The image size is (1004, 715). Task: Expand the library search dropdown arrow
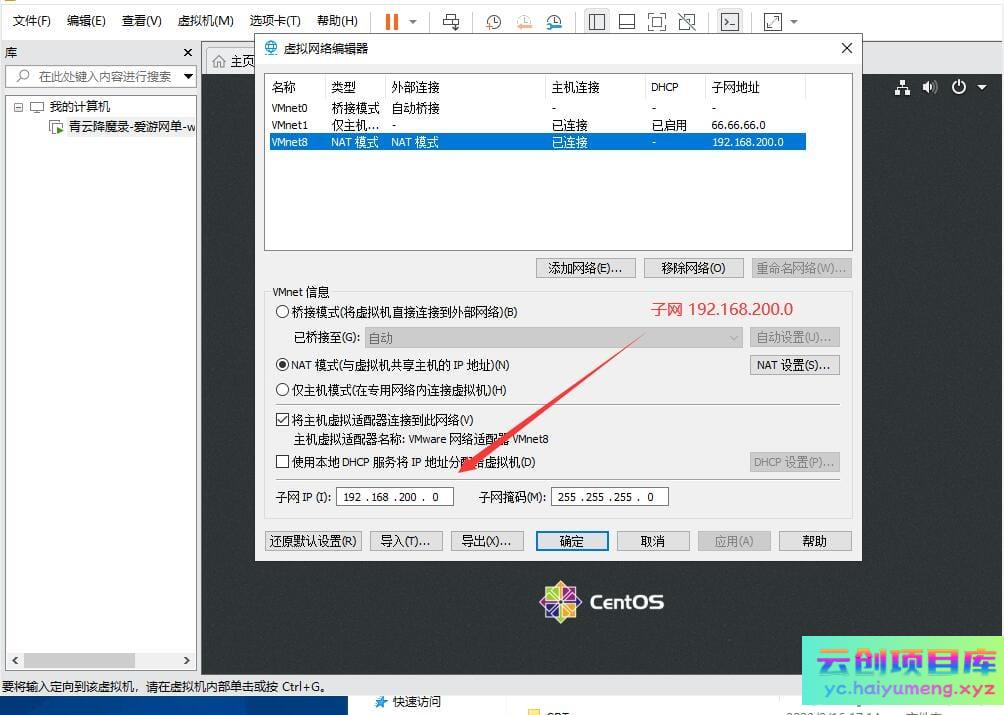[x=188, y=76]
